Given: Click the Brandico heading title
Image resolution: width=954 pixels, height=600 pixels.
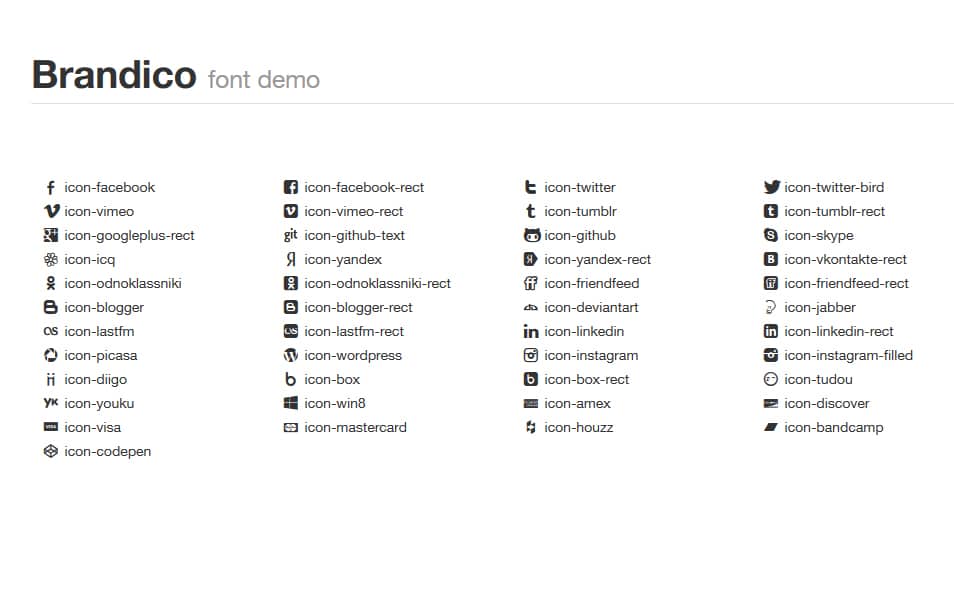Looking at the screenshot, I should (x=114, y=75).
